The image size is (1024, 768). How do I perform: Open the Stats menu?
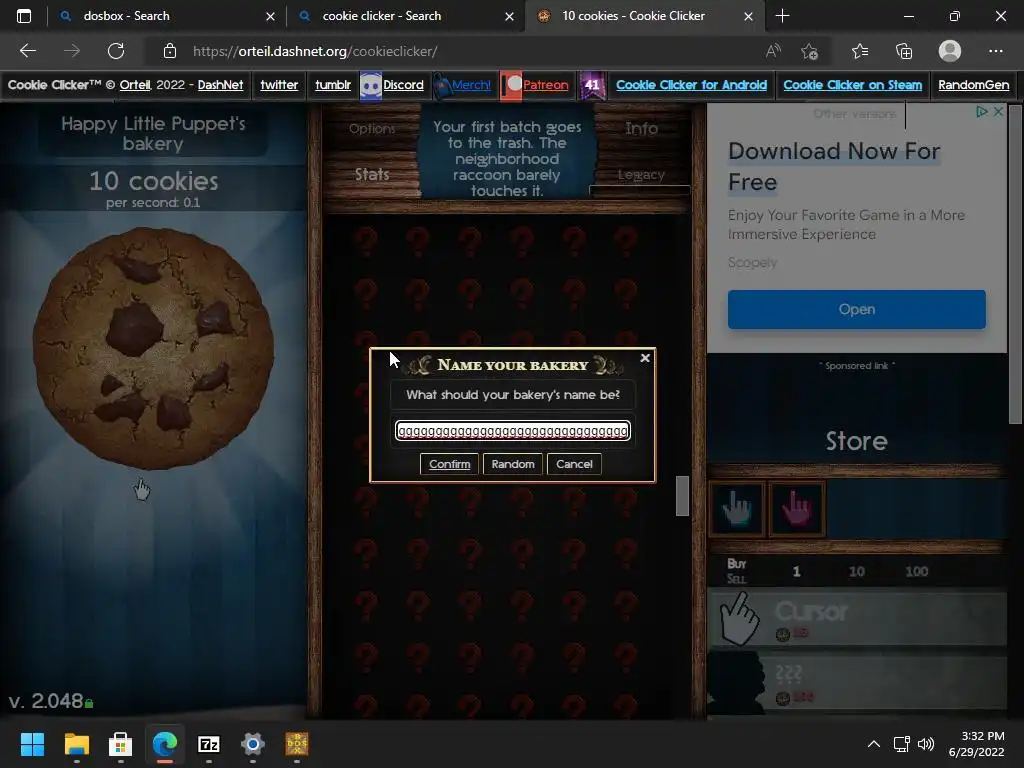point(372,174)
